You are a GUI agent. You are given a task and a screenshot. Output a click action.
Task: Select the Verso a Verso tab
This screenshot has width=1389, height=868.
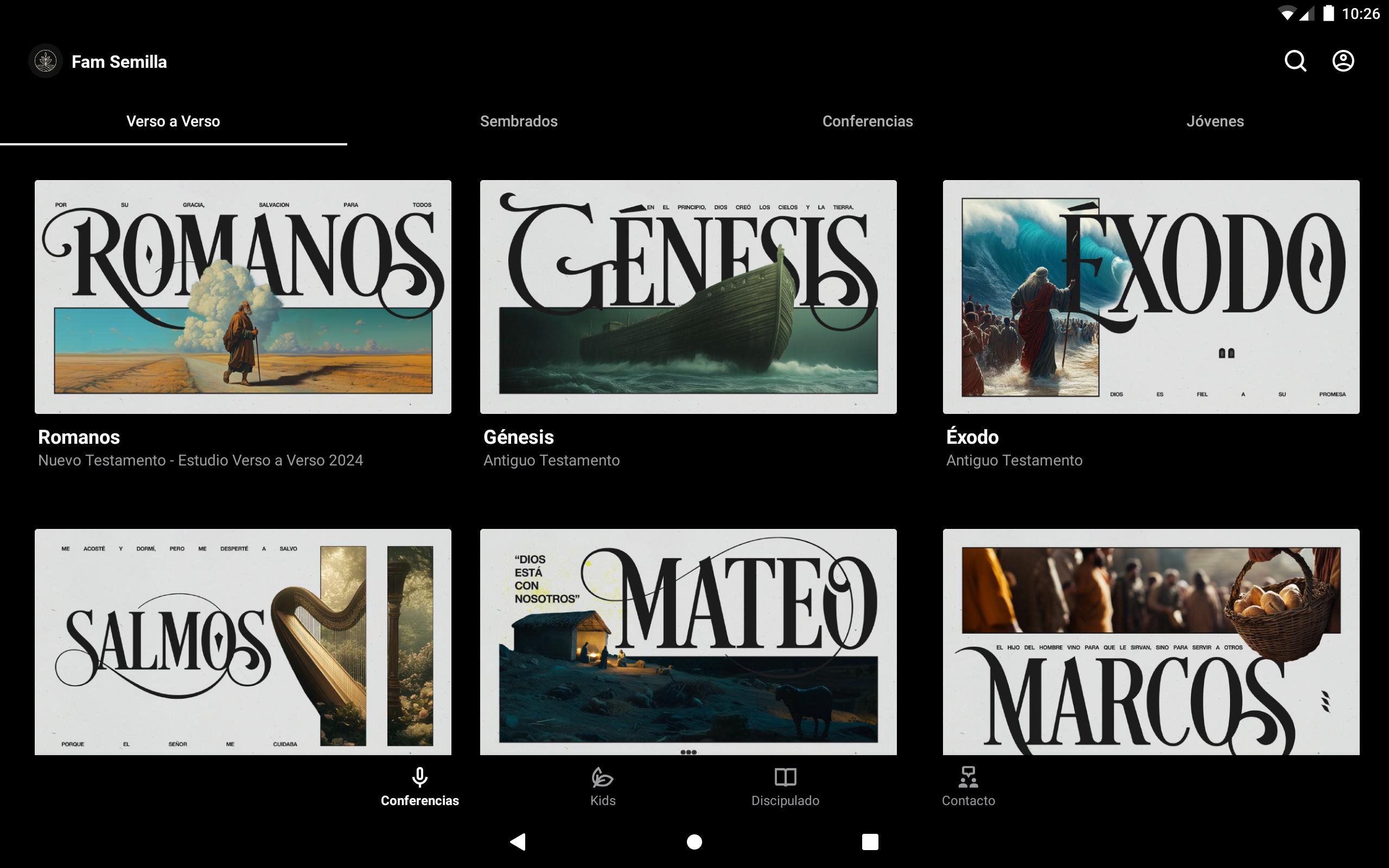(x=173, y=121)
